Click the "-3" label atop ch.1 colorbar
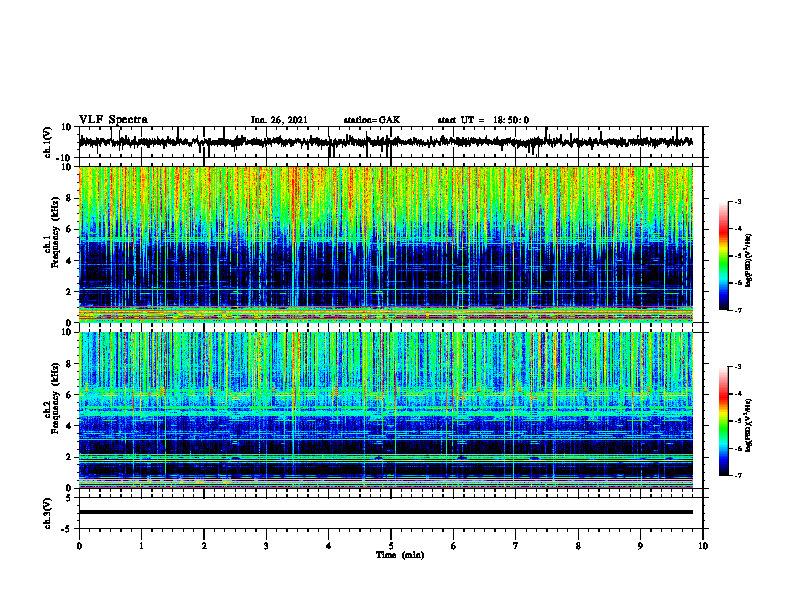The width and height of the screenshot is (792, 612). click(738, 201)
